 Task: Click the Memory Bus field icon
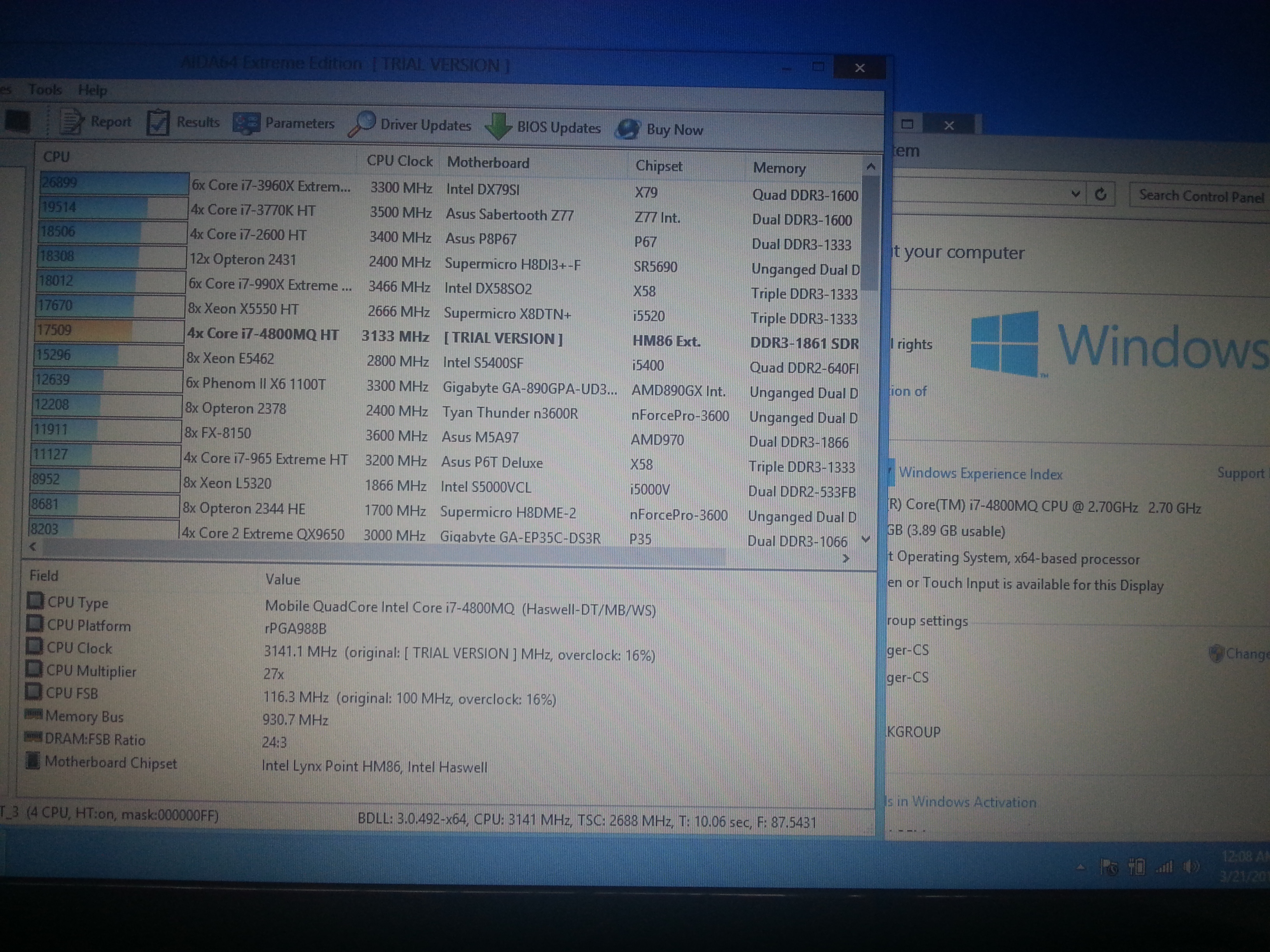33,714
